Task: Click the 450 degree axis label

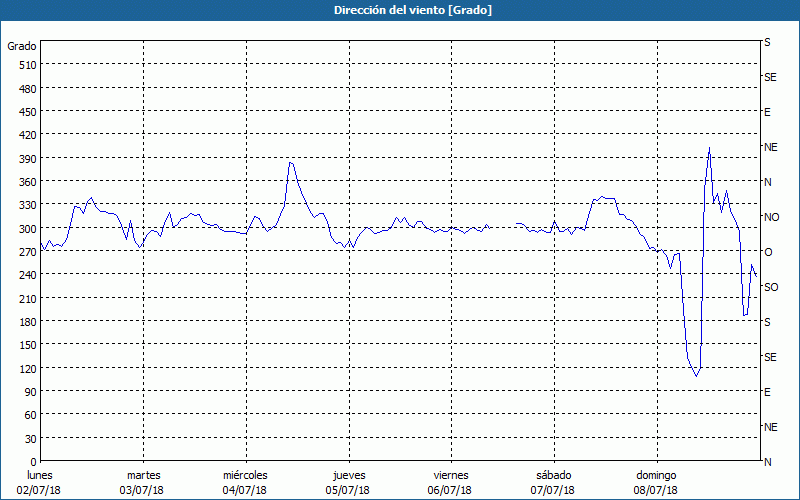Action: tap(28, 112)
